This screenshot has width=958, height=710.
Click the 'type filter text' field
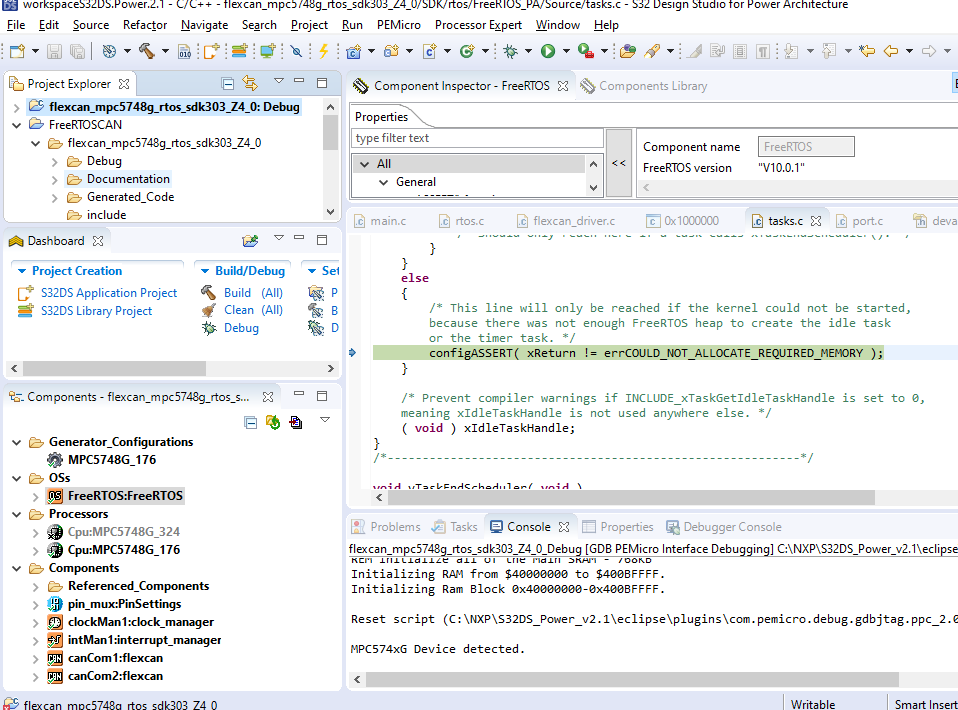pos(475,138)
